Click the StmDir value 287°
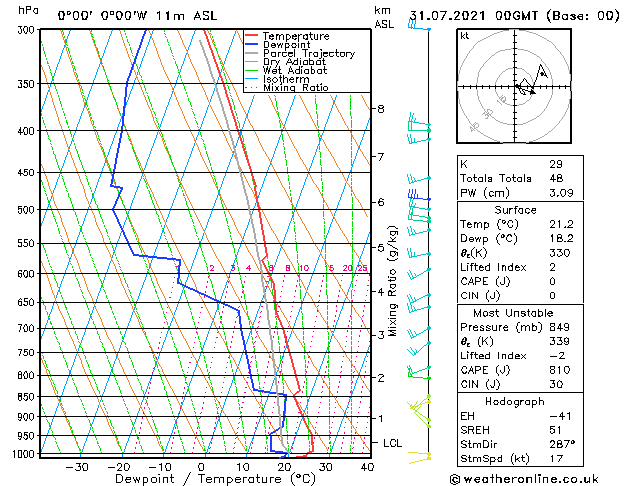 click(x=562, y=444)
